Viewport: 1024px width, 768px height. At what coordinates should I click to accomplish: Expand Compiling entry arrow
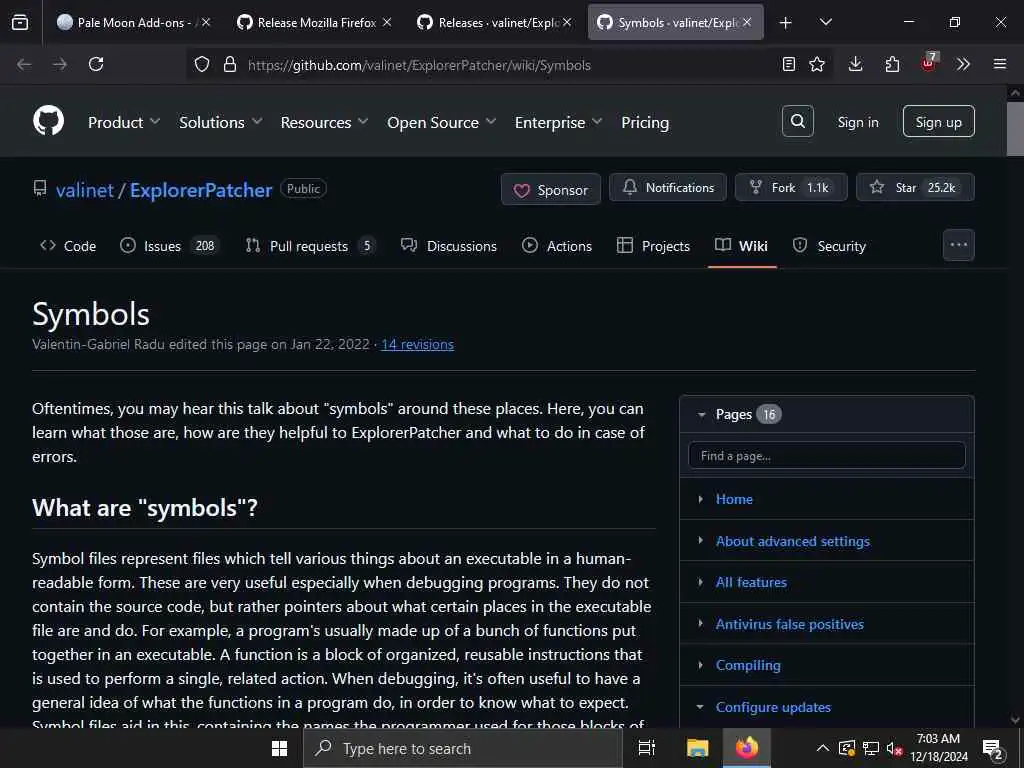point(701,665)
